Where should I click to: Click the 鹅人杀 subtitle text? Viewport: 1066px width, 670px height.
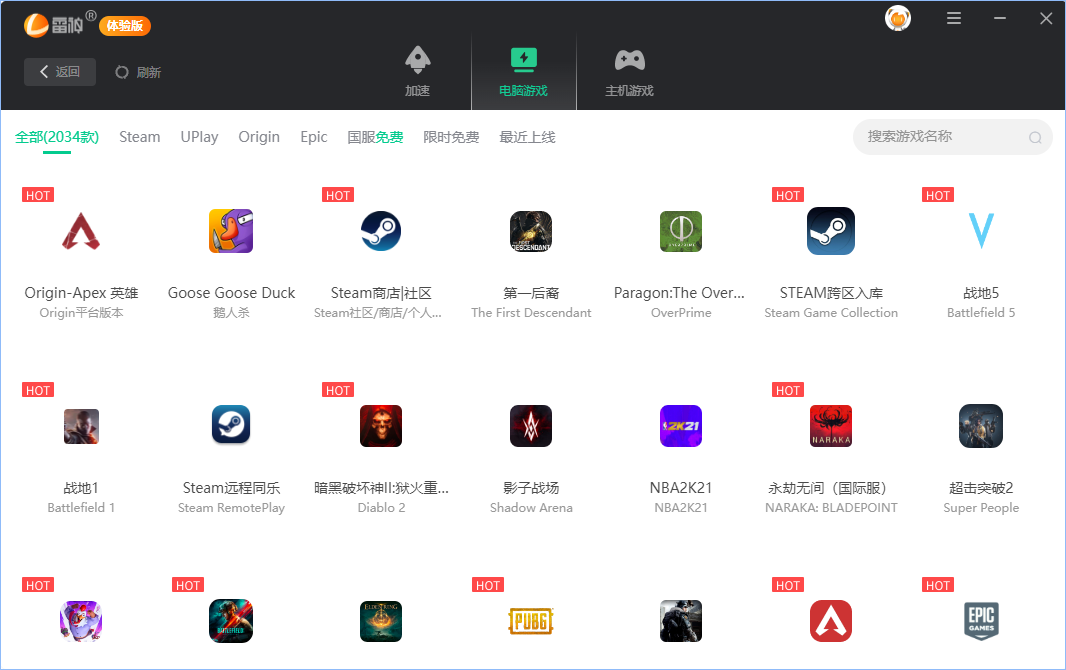[231, 313]
